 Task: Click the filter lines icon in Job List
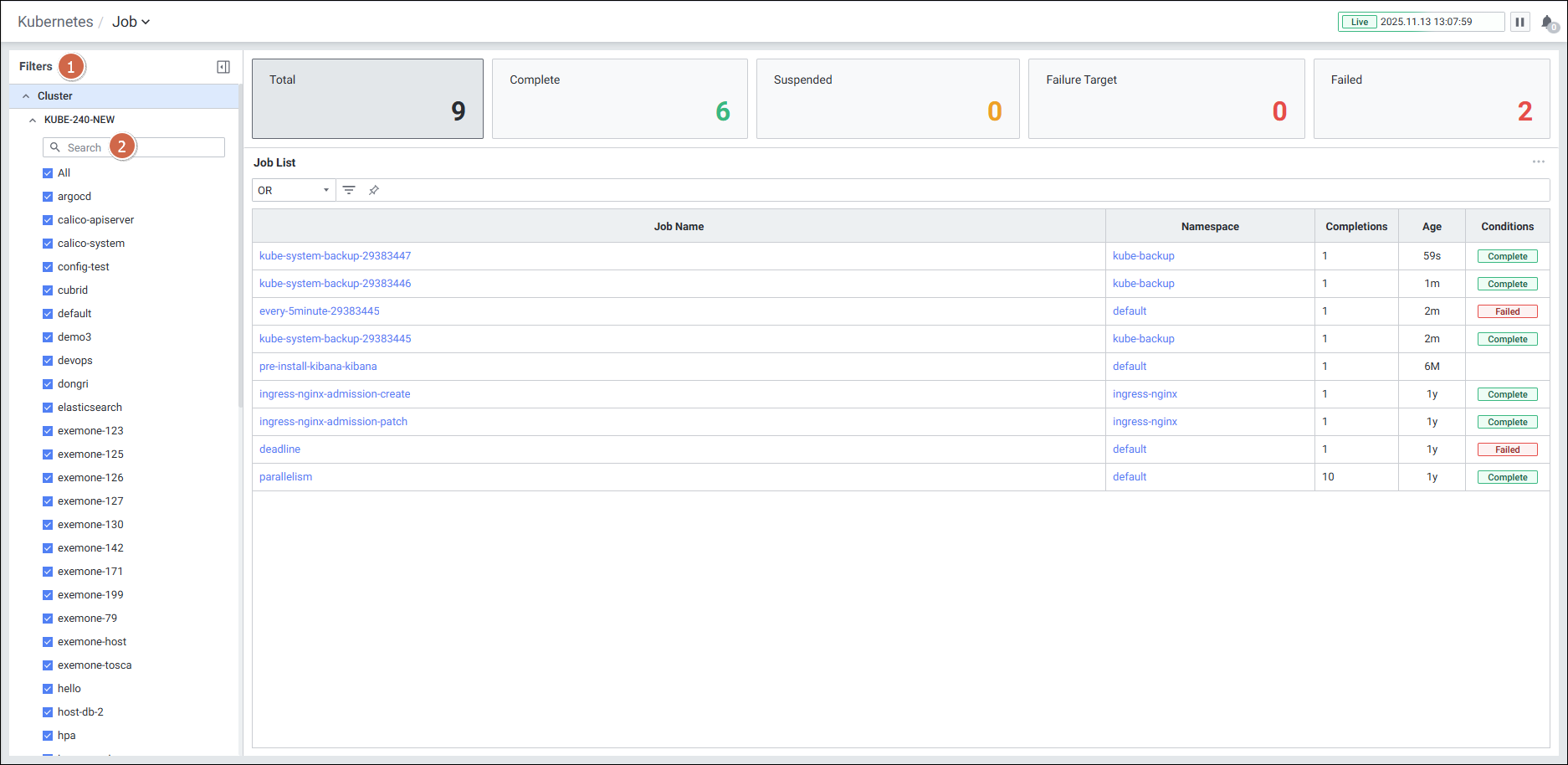coord(349,190)
